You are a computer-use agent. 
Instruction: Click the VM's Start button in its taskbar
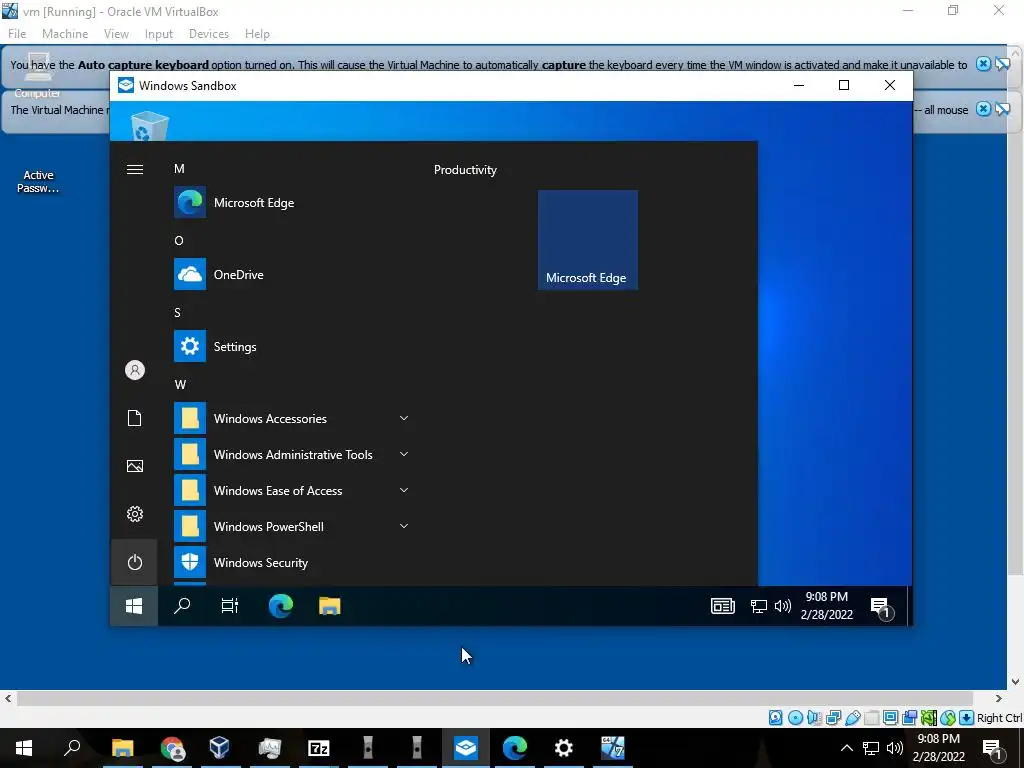[24, 748]
